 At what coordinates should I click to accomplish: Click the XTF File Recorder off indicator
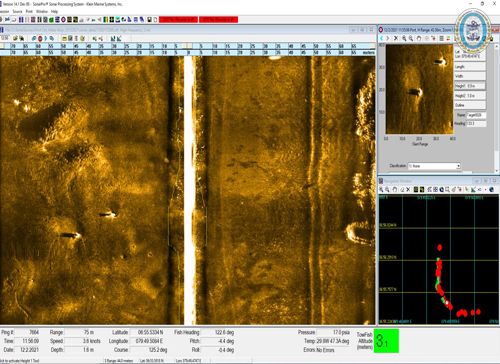(218, 20)
